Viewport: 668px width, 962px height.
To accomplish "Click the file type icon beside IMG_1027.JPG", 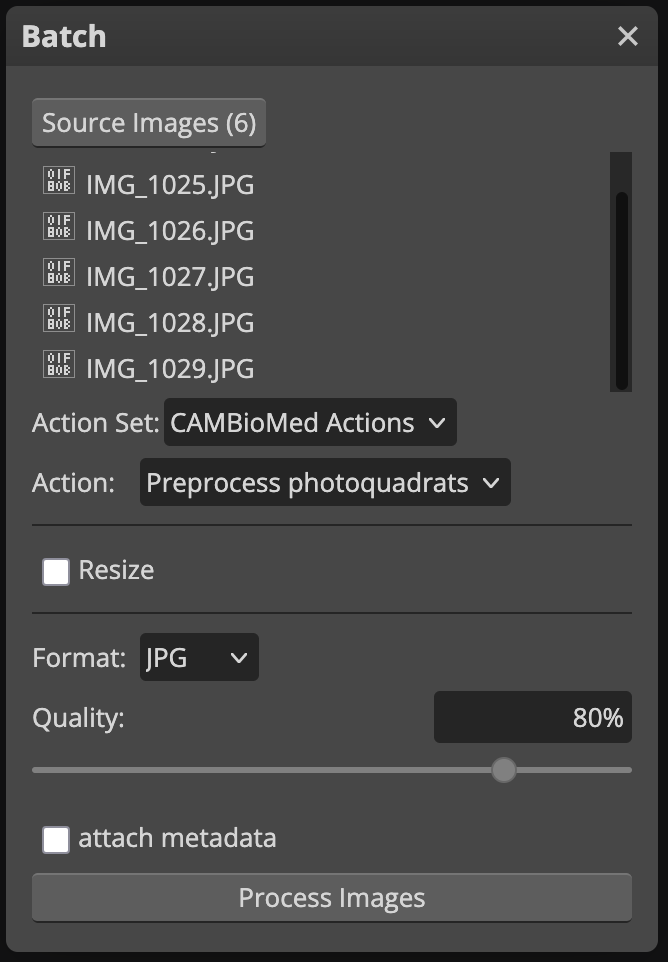I will [x=59, y=272].
